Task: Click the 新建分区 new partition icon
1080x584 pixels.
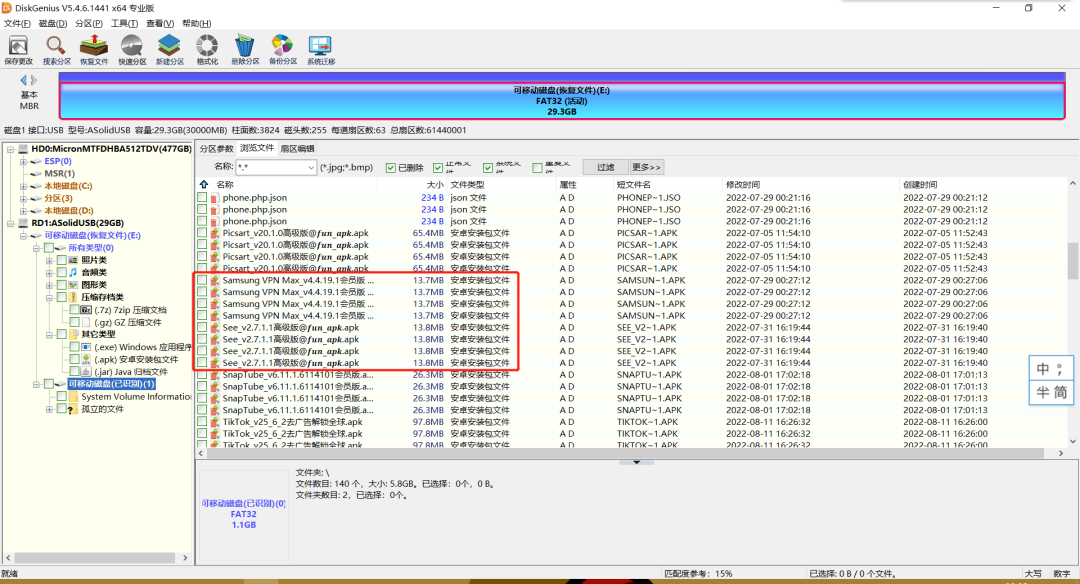Action: coord(169,46)
